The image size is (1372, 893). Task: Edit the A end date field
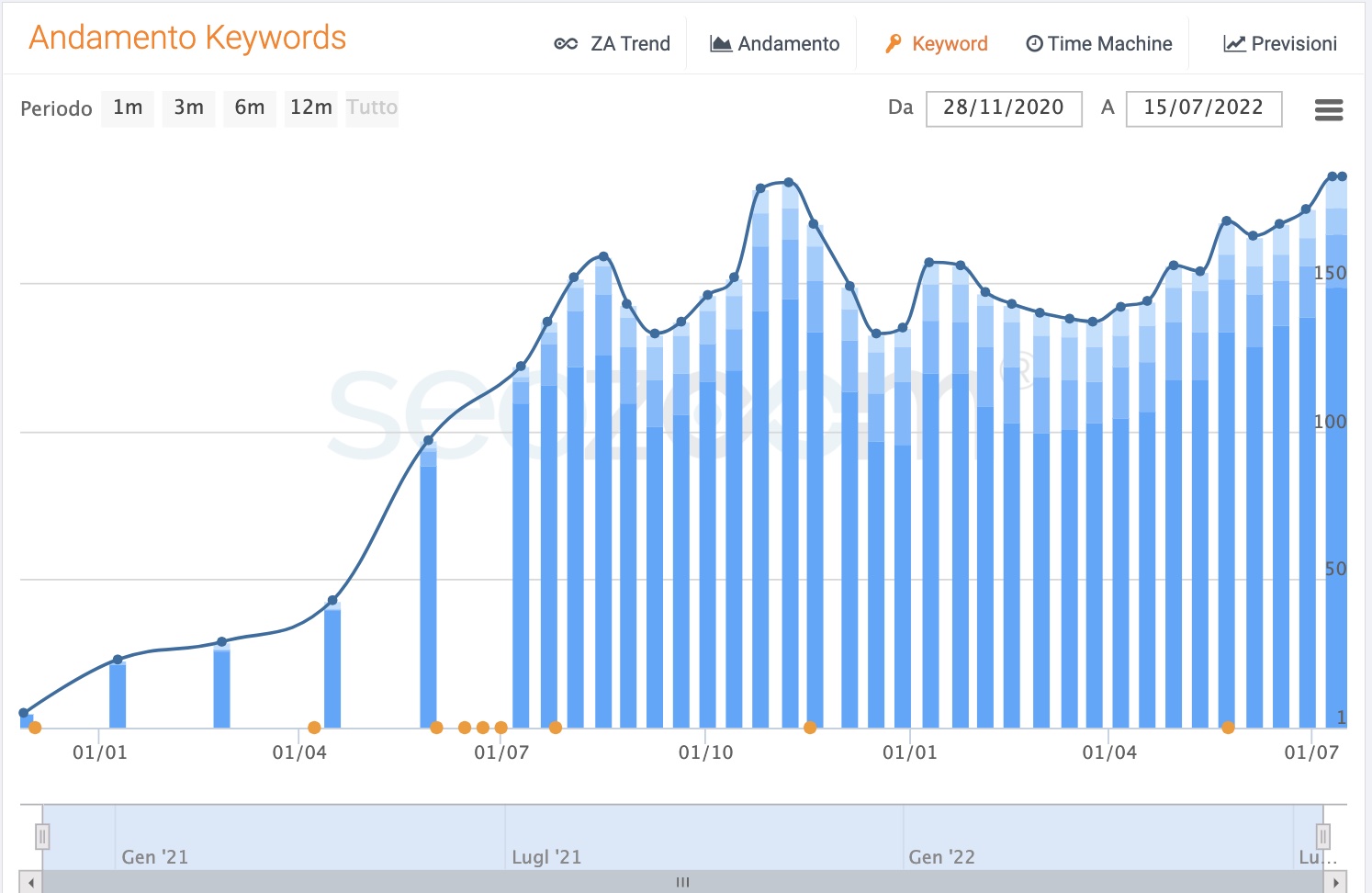[x=1204, y=108]
